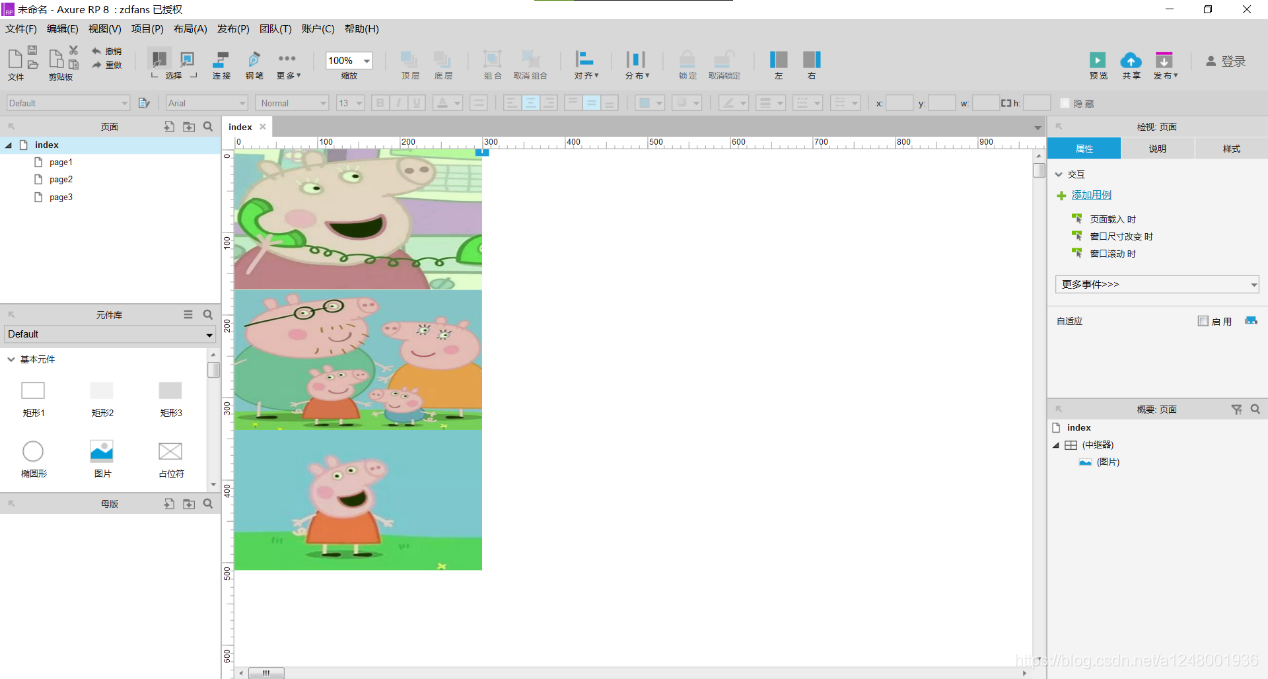Screen dimensions: 1268x679
Task: Center-align text horizontally
Action: click(x=530, y=103)
